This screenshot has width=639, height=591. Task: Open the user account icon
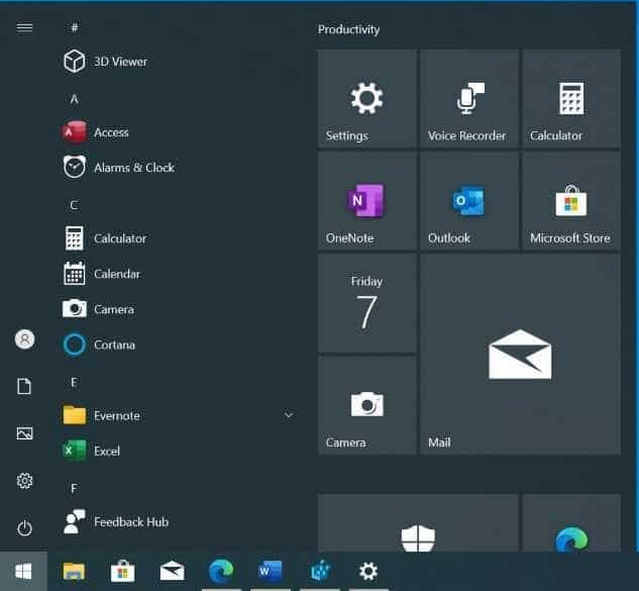24,339
